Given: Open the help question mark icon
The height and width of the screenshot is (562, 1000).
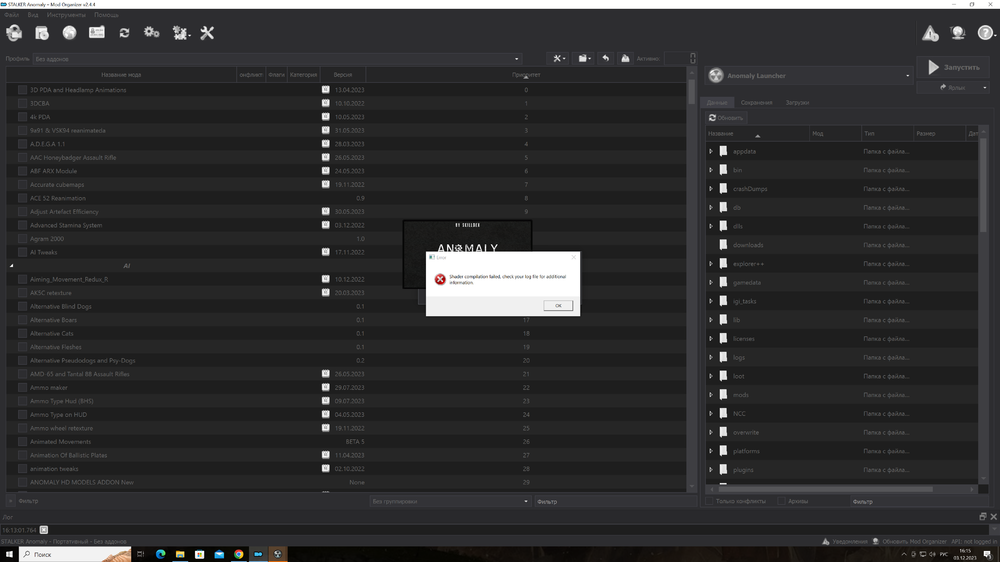Looking at the screenshot, I should click(986, 33).
